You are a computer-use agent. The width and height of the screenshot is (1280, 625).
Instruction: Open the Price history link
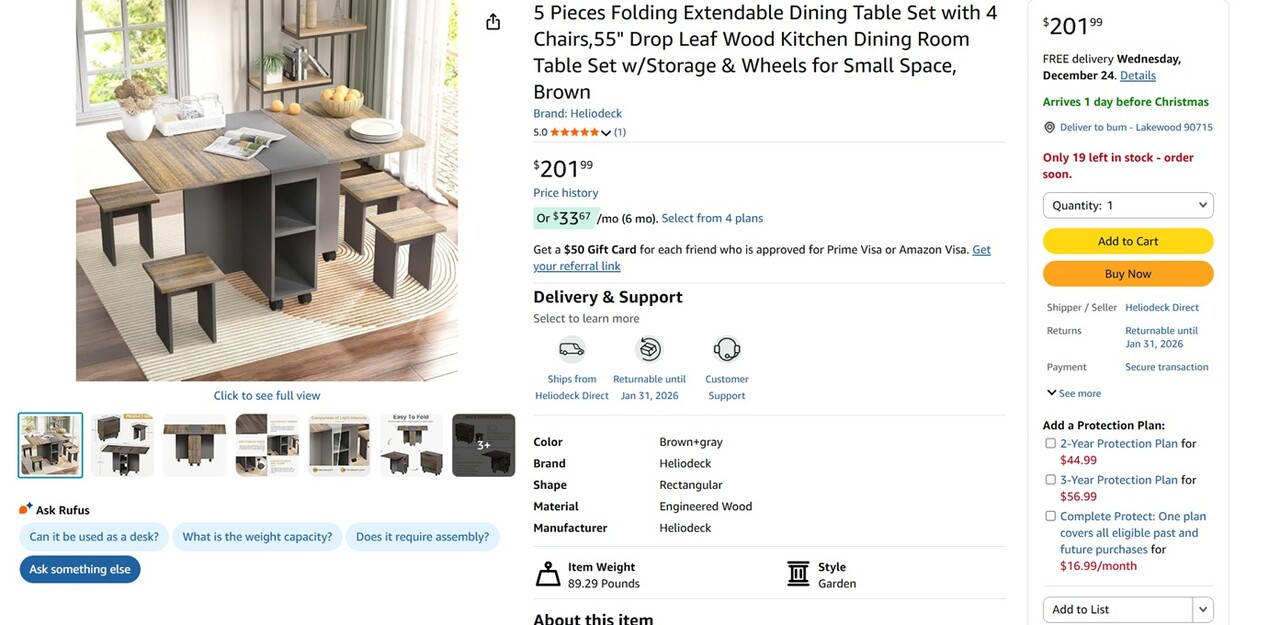tap(566, 193)
